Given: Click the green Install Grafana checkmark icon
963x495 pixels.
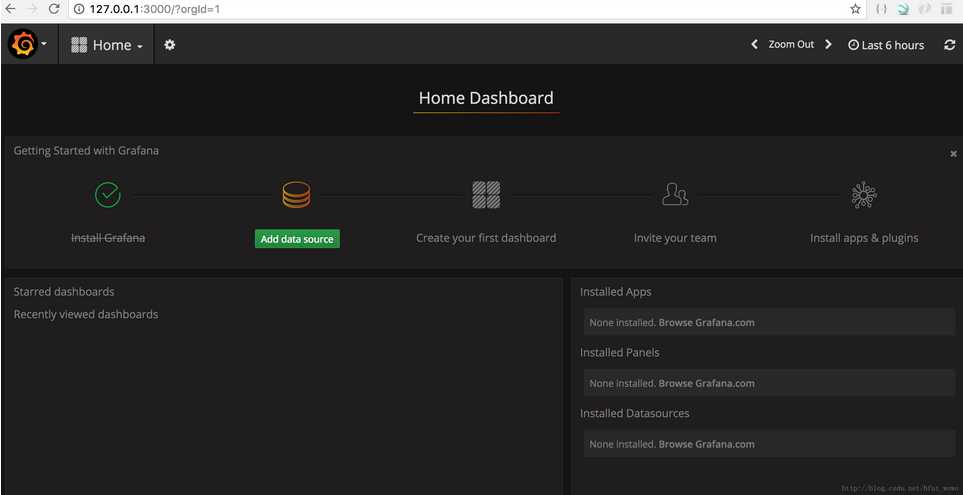Looking at the screenshot, I should coord(108,195).
